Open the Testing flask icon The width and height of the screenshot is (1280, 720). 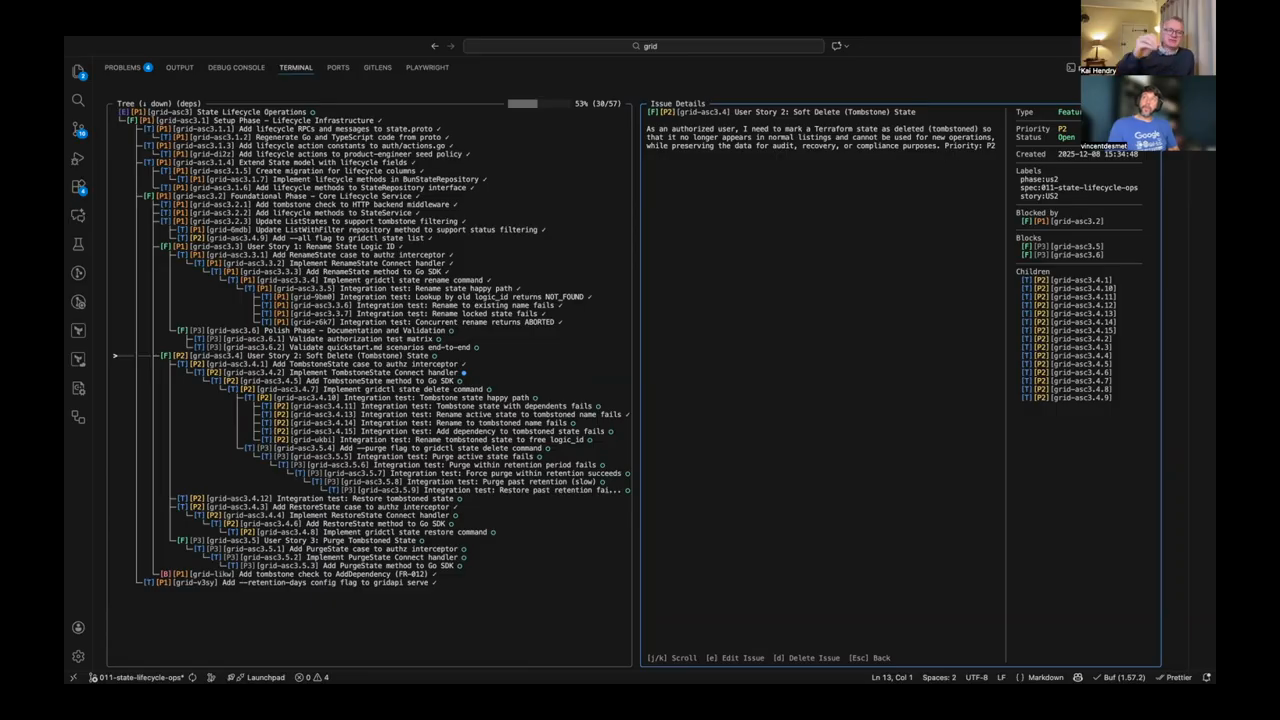pos(78,244)
